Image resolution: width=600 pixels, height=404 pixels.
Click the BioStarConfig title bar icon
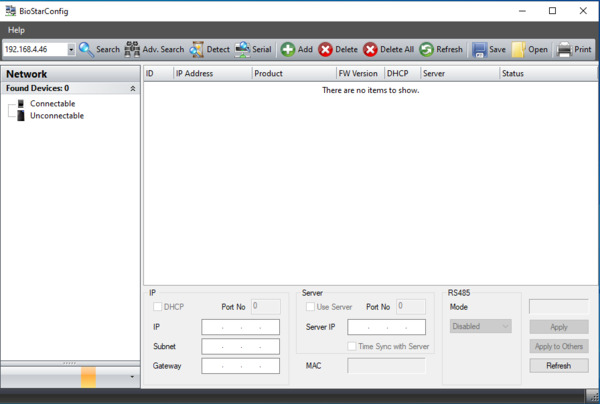[x=11, y=11]
